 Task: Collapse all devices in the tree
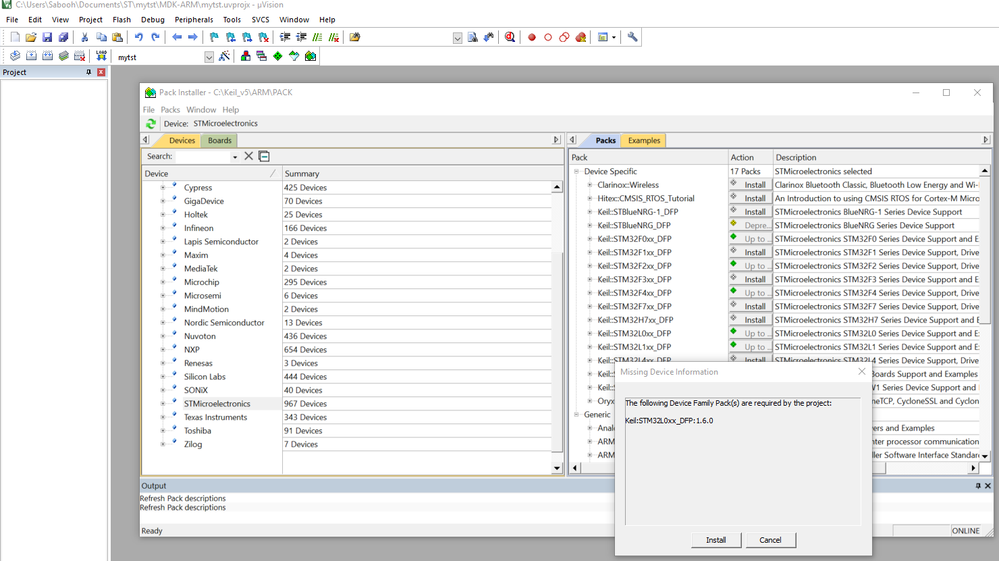click(264, 156)
